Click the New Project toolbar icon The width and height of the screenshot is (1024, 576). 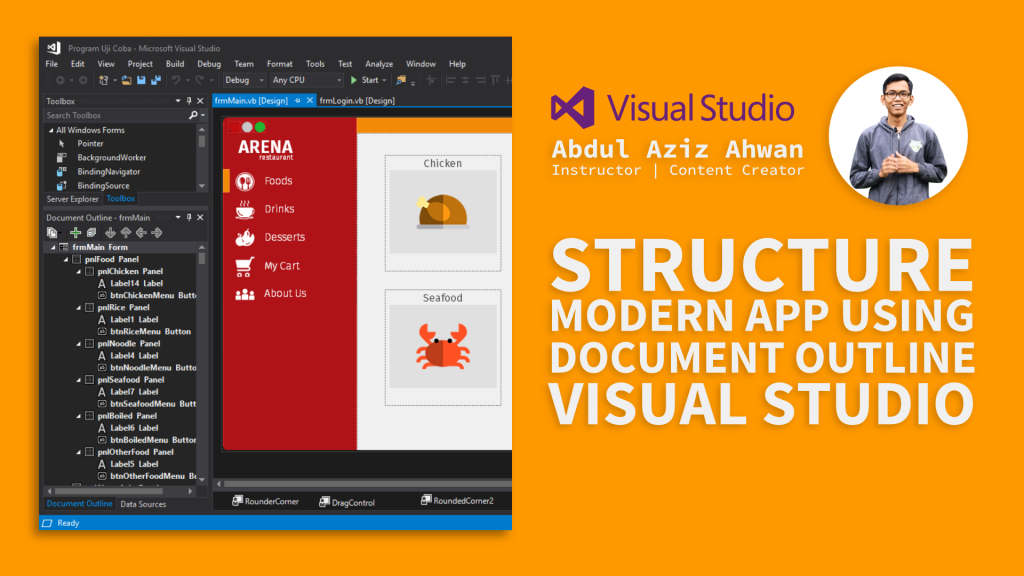point(103,80)
